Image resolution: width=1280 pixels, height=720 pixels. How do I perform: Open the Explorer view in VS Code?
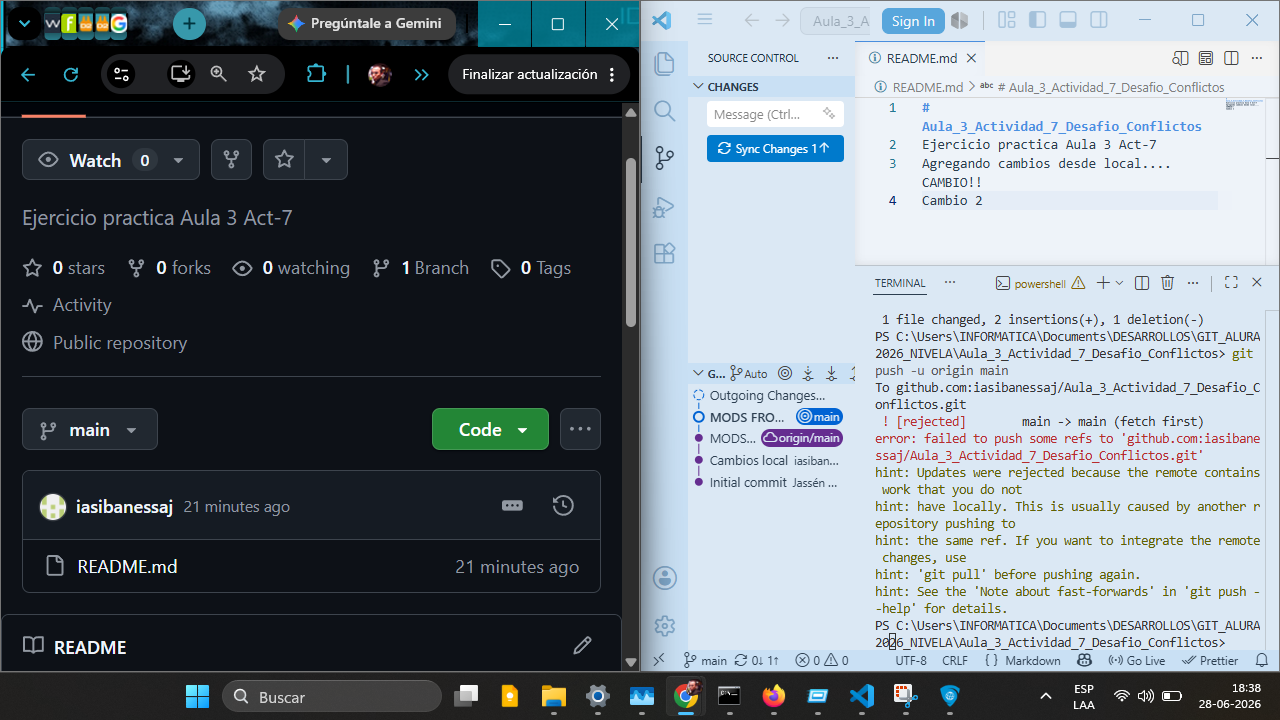point(664,64)
